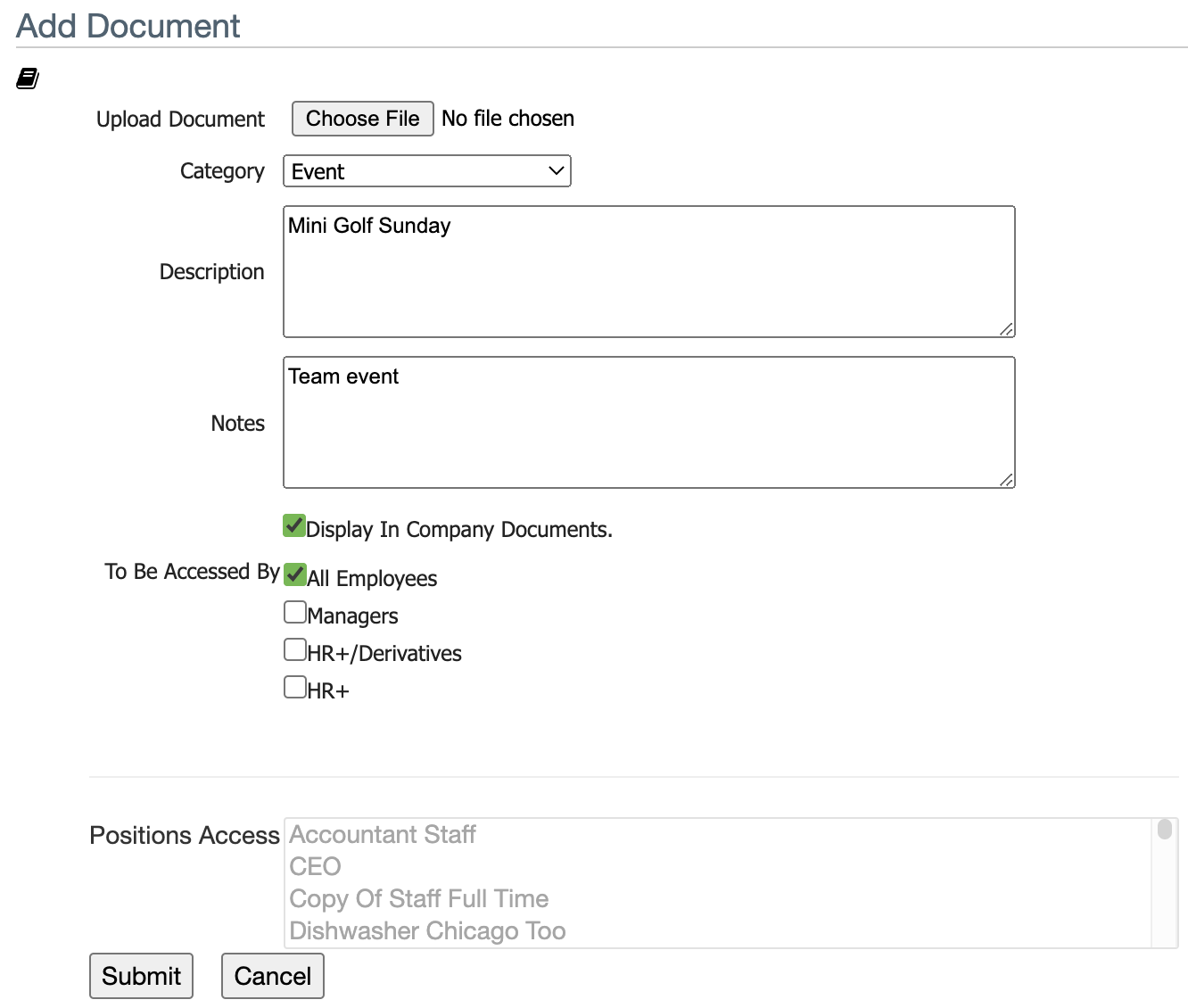Cancel the document upload

click(272, 976)
